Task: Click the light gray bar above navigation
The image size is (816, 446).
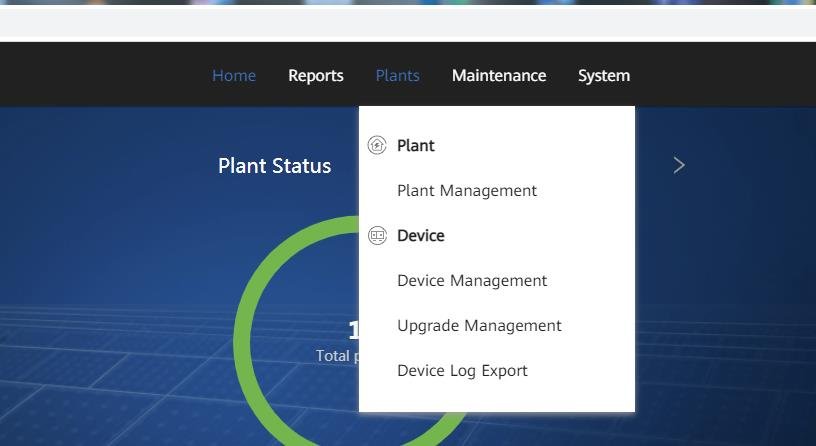Action: [x=400, y=23]
